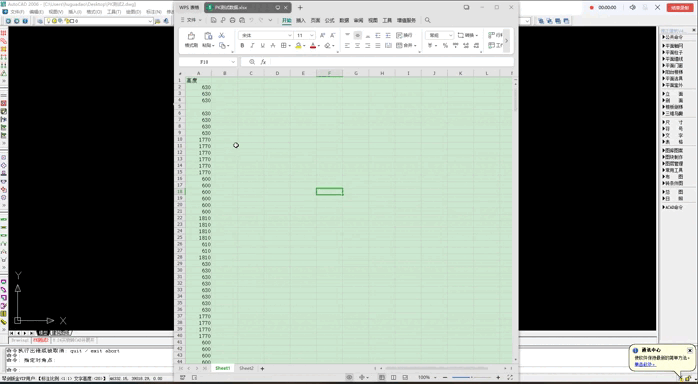Select cell A10 containing 1770
The image size is (698, 384).
(199, 140)
